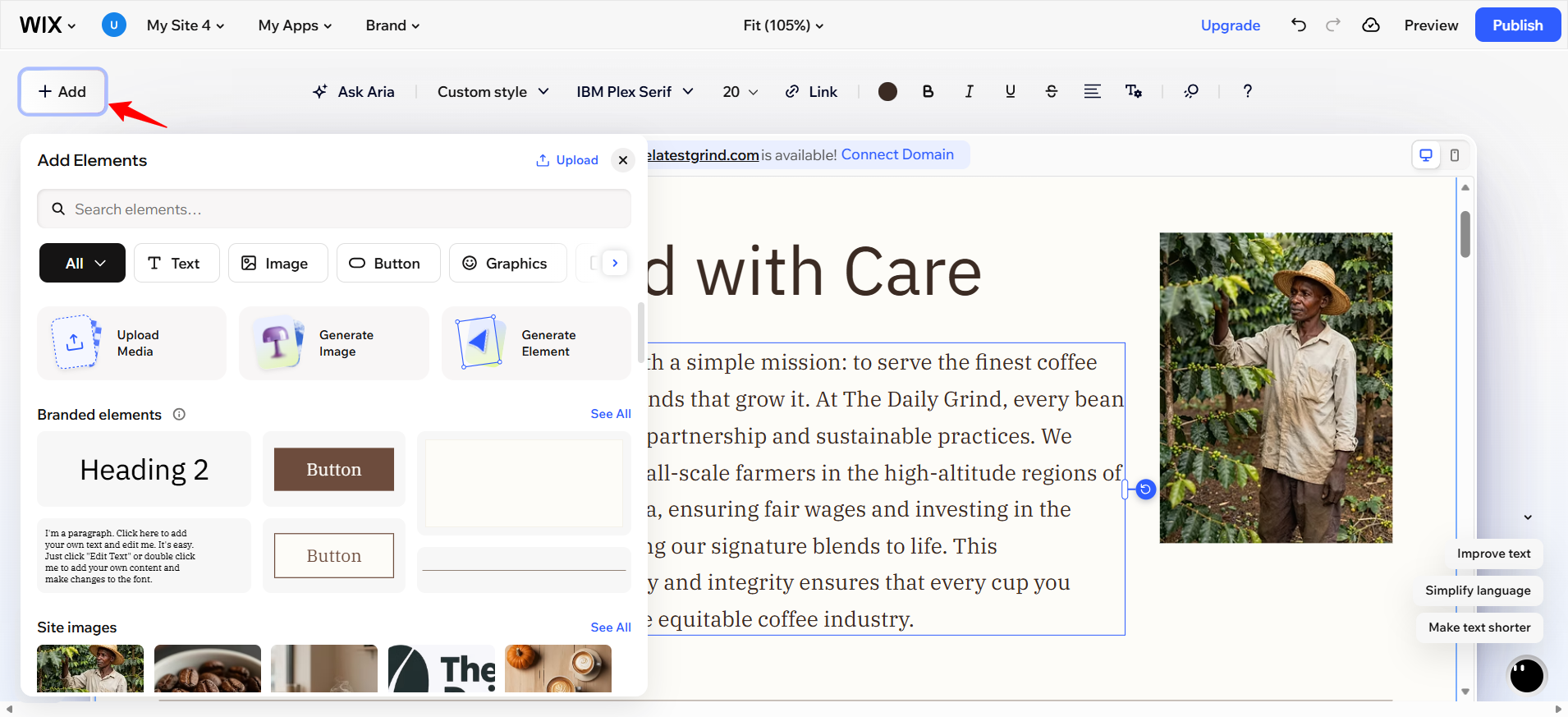1568x717 pixels.
Task: Click the Connect Domain link
Action: pos(897,154)
